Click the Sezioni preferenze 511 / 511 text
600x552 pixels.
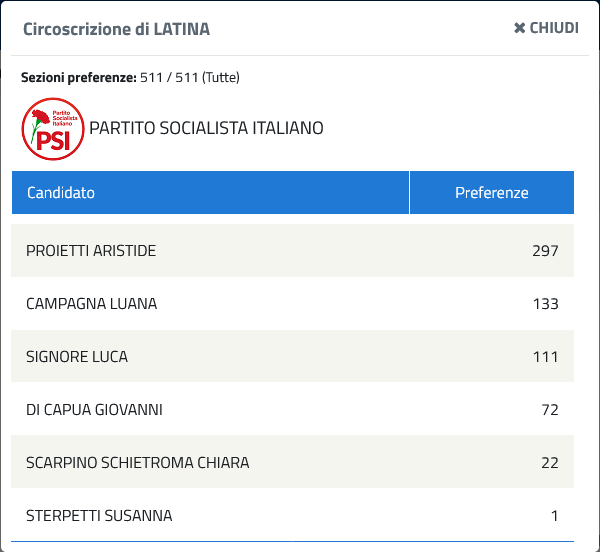[130, 77]
